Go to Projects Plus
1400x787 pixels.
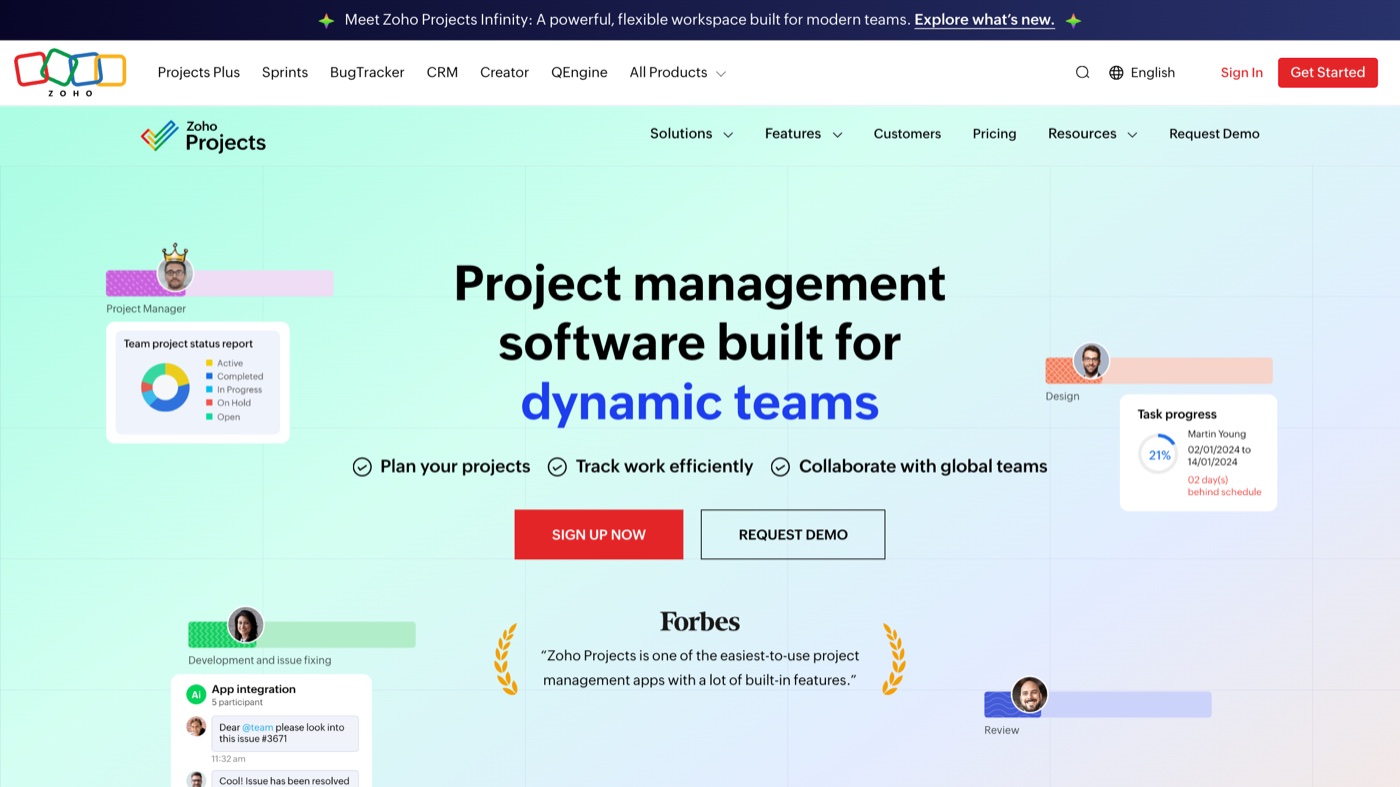click(x=199, y=72)
